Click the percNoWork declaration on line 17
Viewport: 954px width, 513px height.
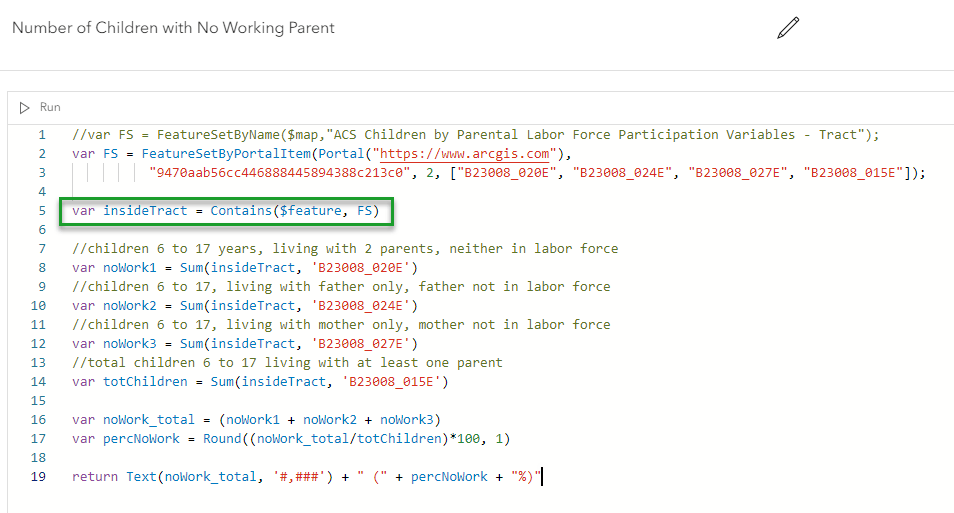[x=141, y=439]
